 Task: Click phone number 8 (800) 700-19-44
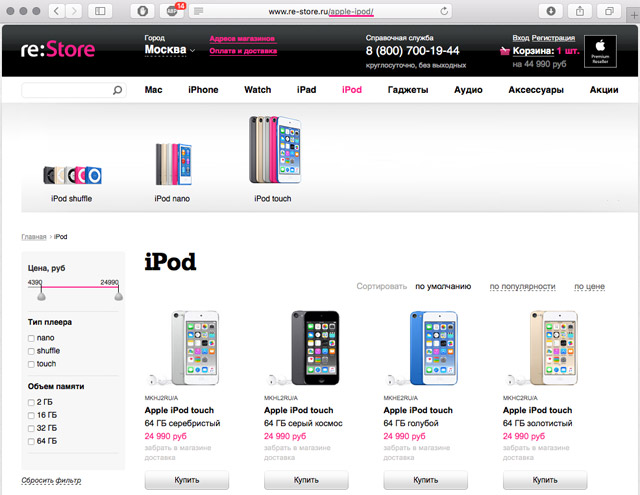(412, 51)
